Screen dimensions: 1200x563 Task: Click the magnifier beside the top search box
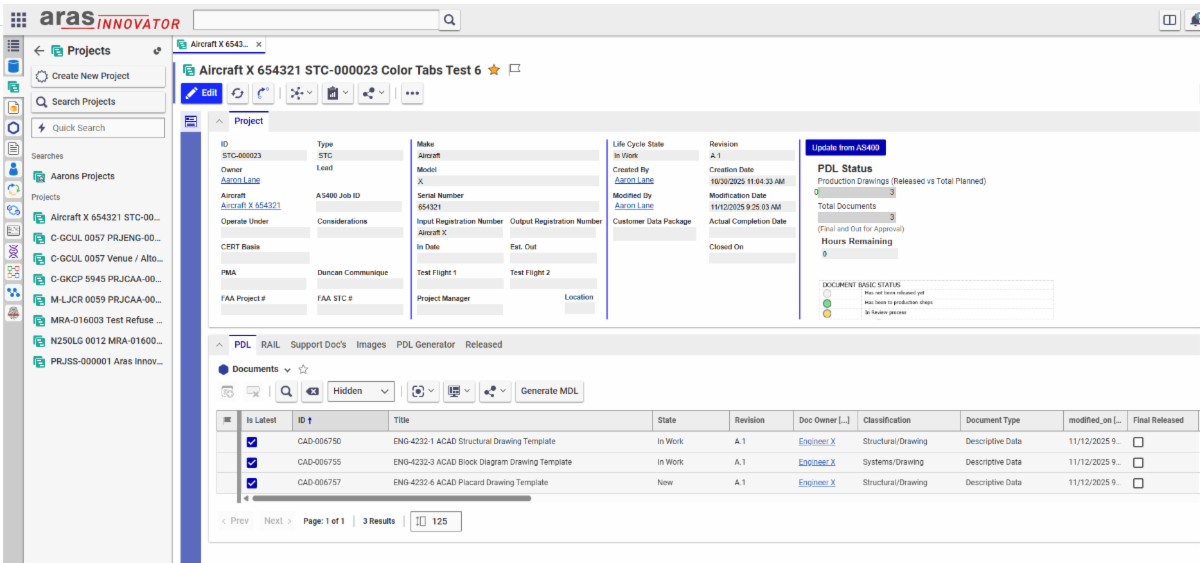[x=449, y=20]
